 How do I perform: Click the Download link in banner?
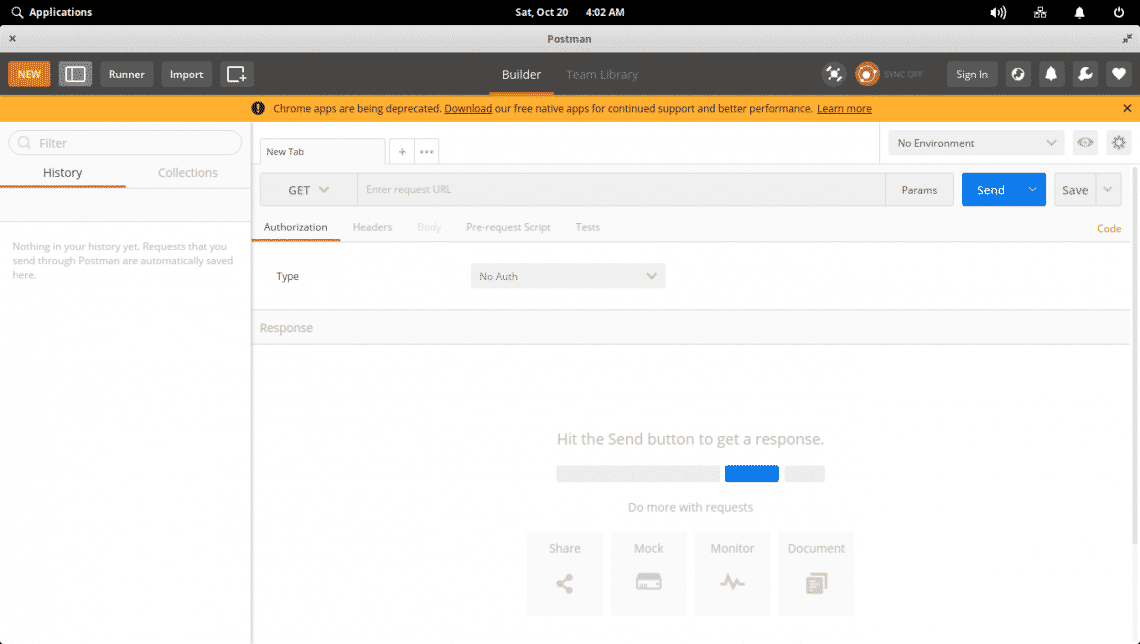pyautogui.click(x=468, y=108)
